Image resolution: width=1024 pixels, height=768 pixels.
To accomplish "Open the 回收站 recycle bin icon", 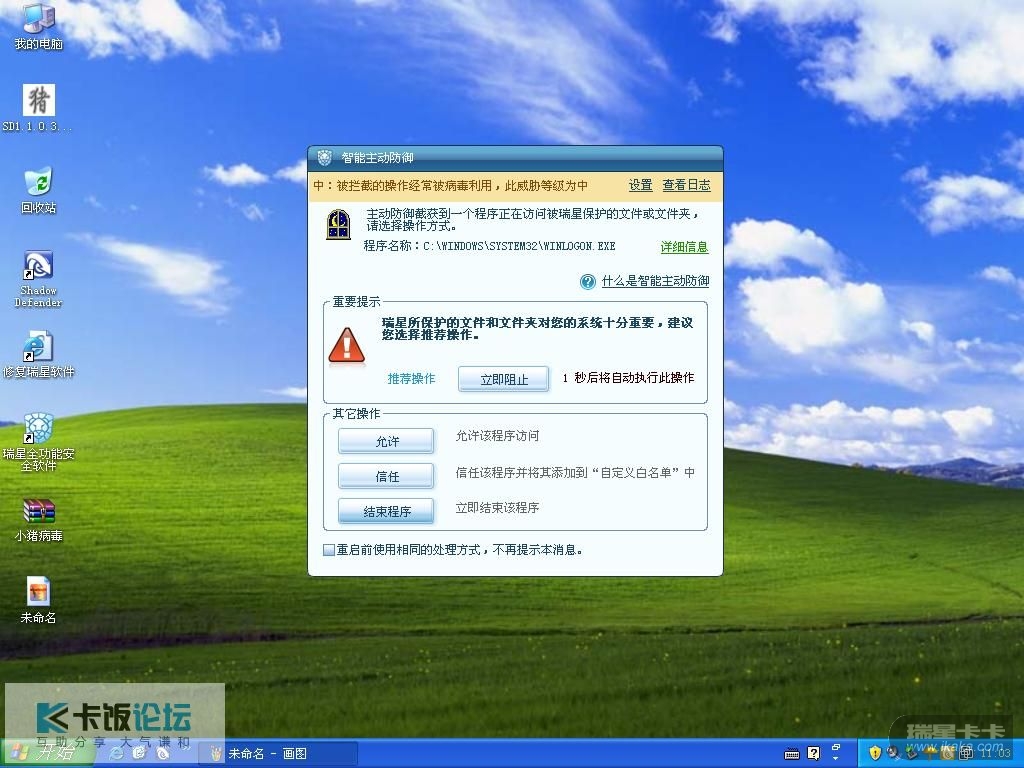I will [39, 190].
